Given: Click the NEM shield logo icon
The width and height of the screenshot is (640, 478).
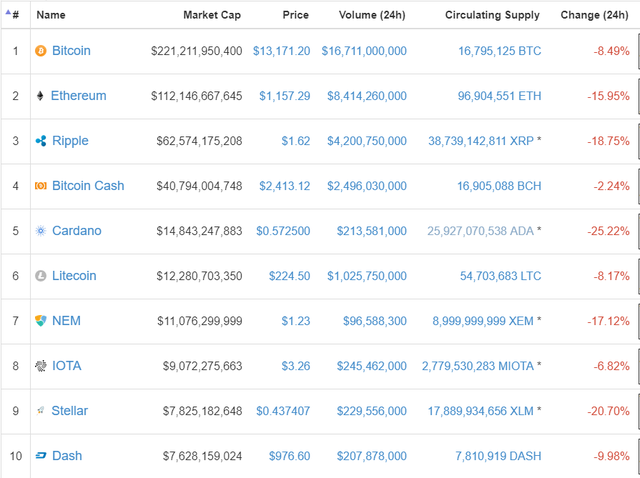Looking at the screenshot, I should [41, 321].
